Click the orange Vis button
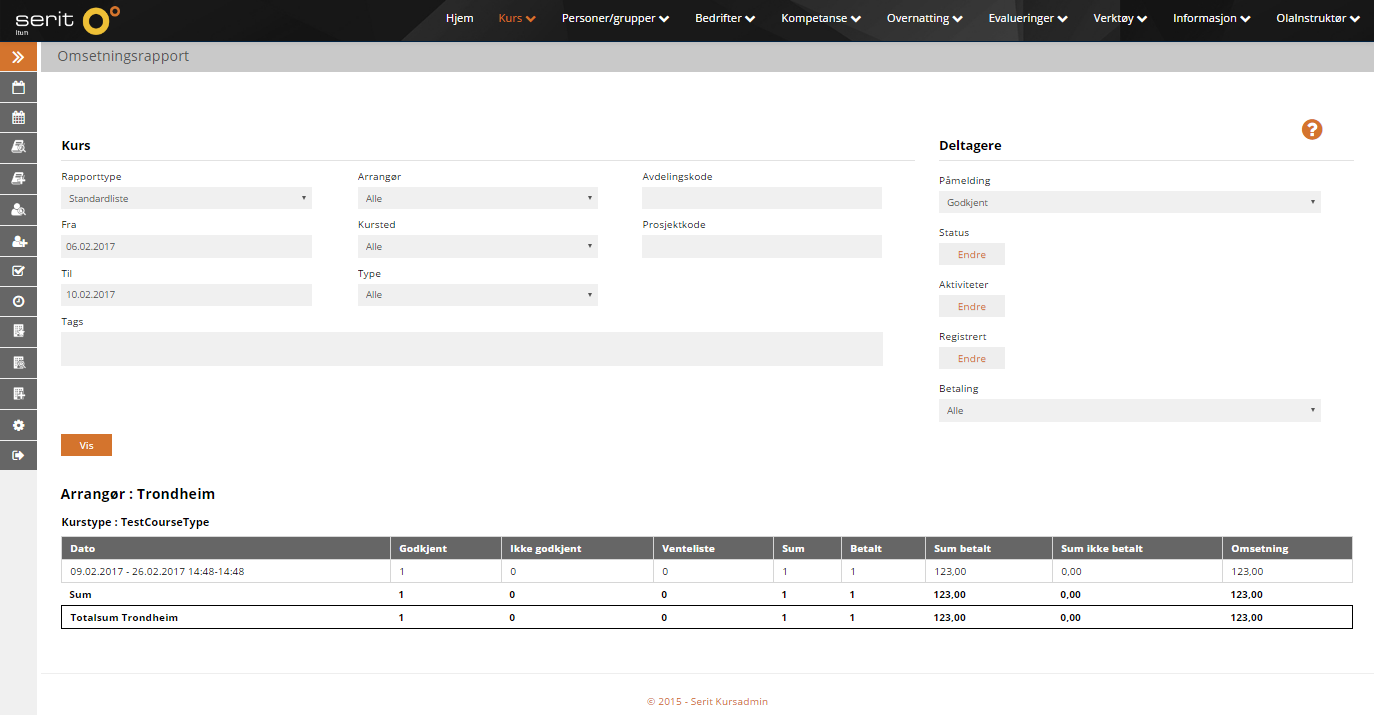The height and width of the screenshot is (715, 1374). (x=86, y=445)
